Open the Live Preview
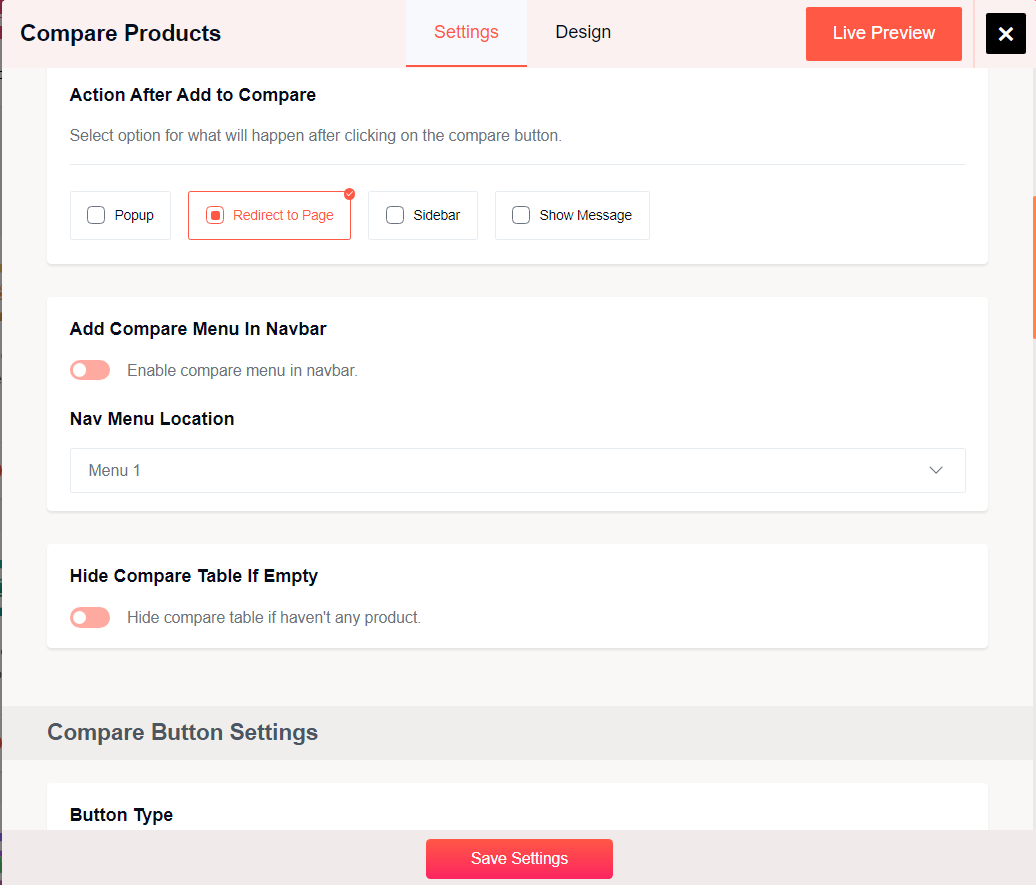This screenshot has width=1036, height=885. point(883,33)
